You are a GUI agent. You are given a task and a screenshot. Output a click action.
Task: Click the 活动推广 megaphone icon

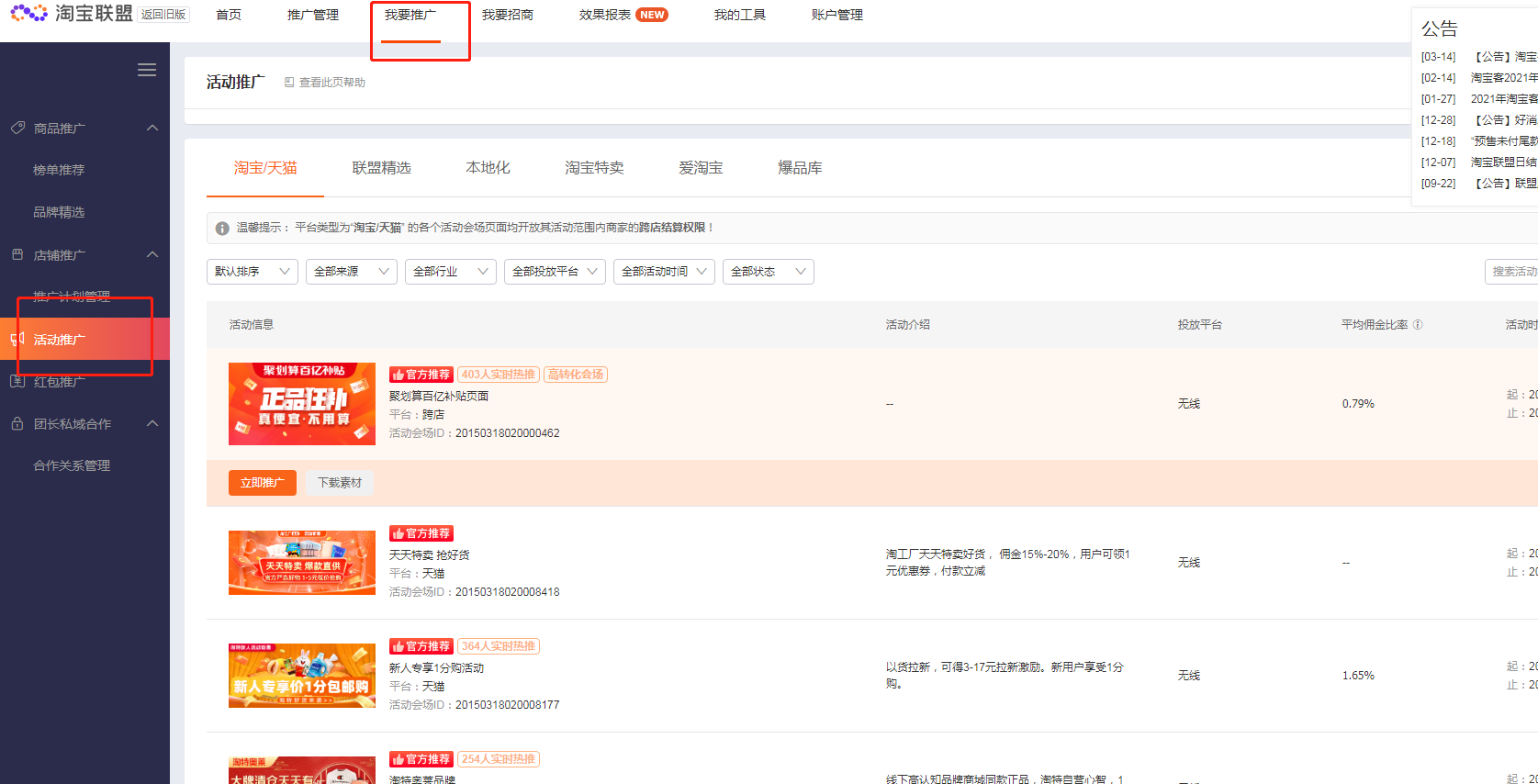tap(17, 339)
